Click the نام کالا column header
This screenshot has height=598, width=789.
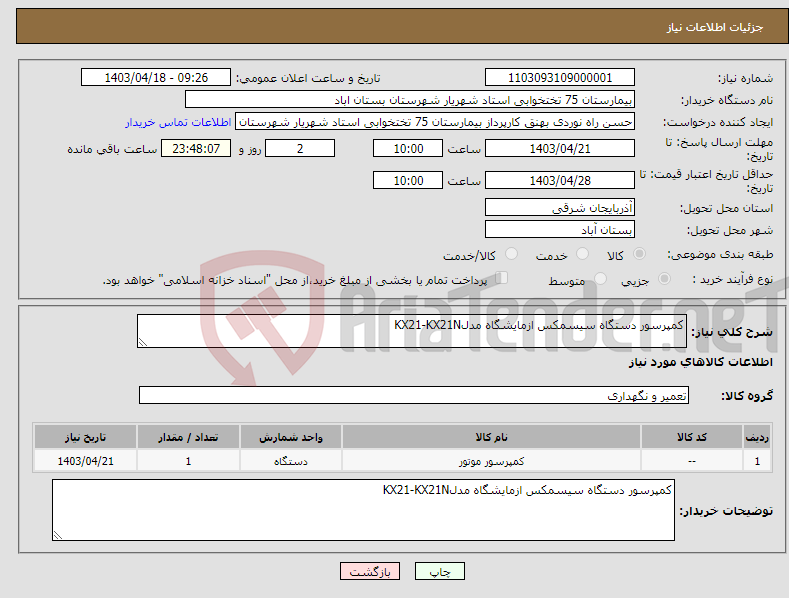[491, 436]
